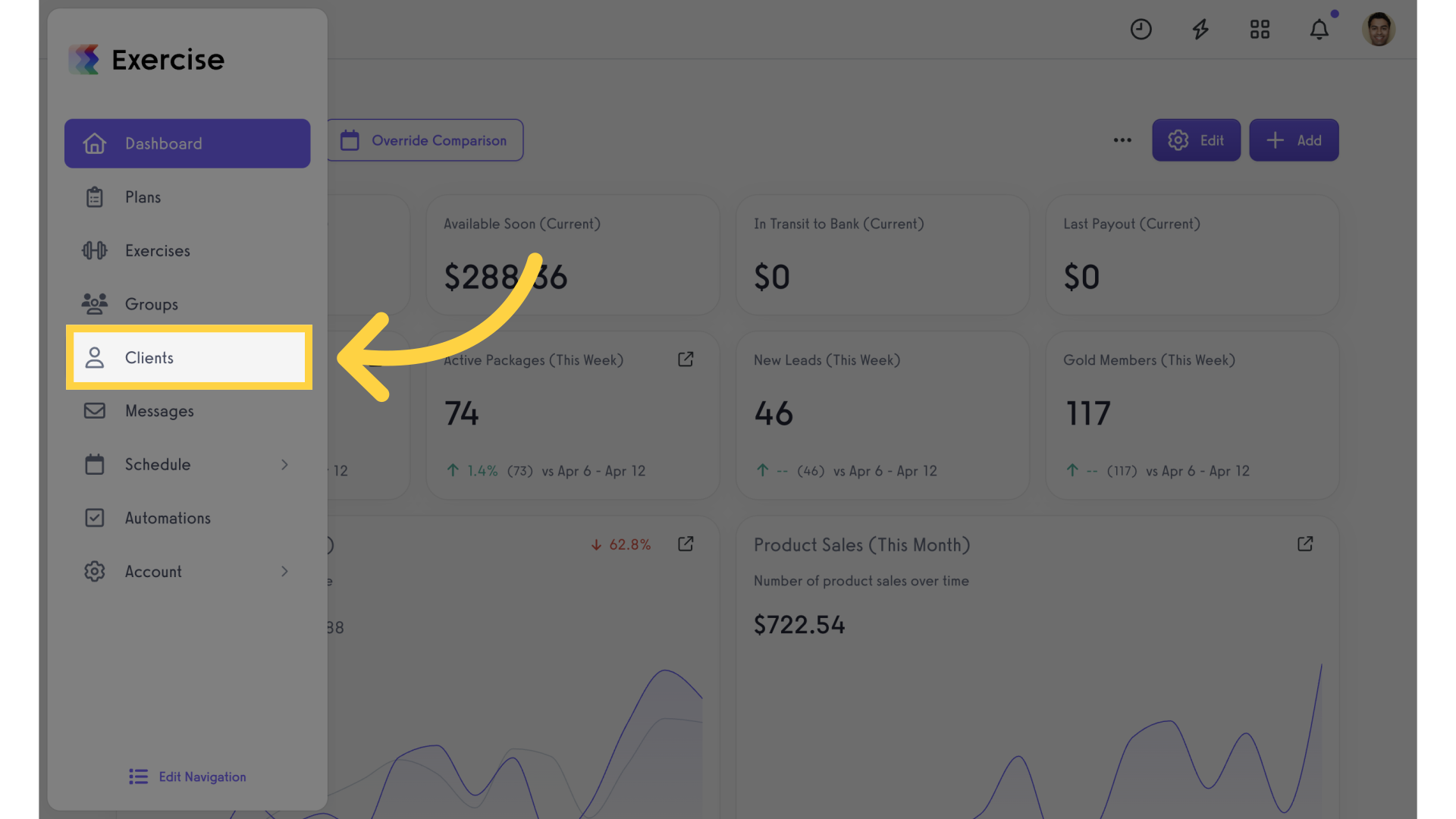Open the user profile avatar
The height and width of the screenshot is (819, 1456).
click(x=1379, y=30)
